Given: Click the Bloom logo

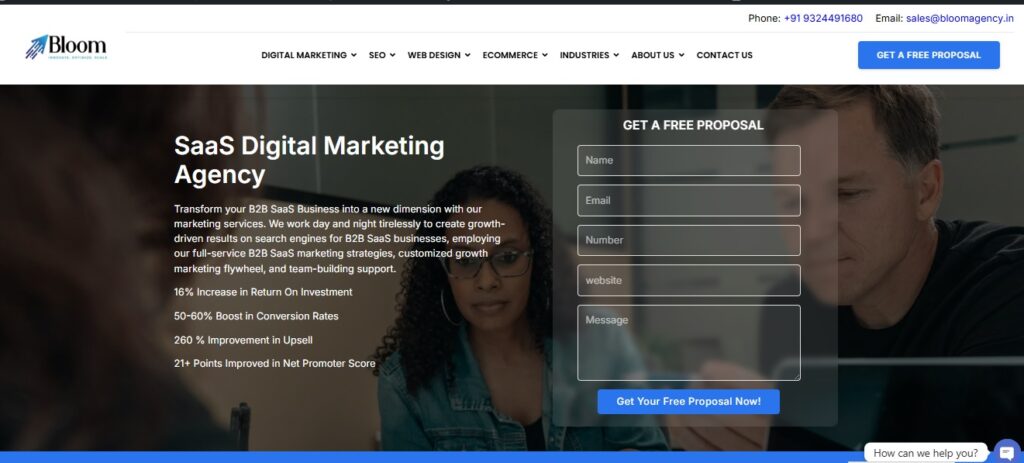Looking at the screenshot, I should coord(66,47).
